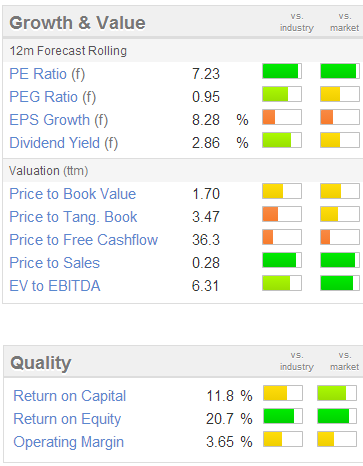Open Dividend Yield (f) link
The height and width of the screenshot is (466, 363).
tap(64, 143)
